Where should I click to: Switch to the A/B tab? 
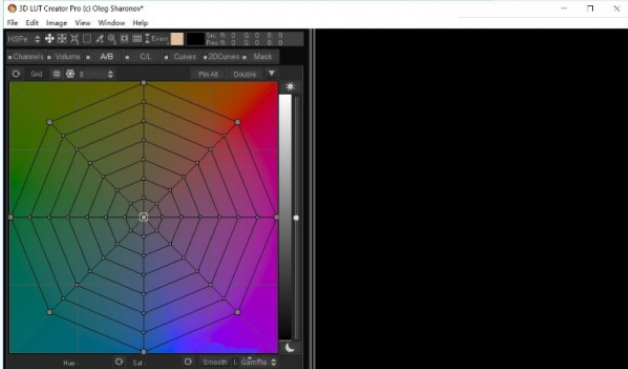tap(107, 57)
